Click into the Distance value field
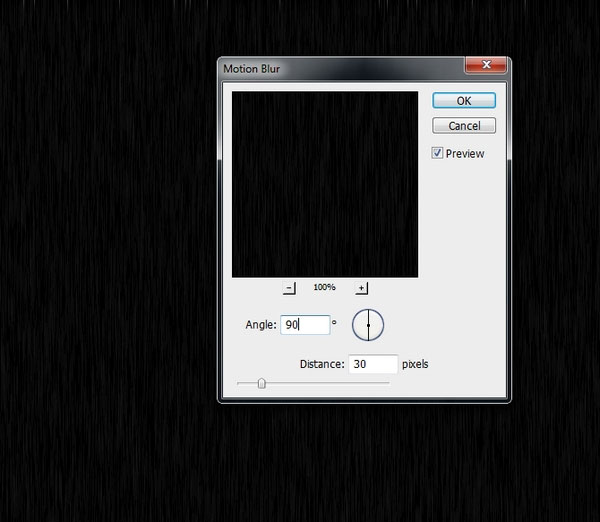 click(372, 364)
